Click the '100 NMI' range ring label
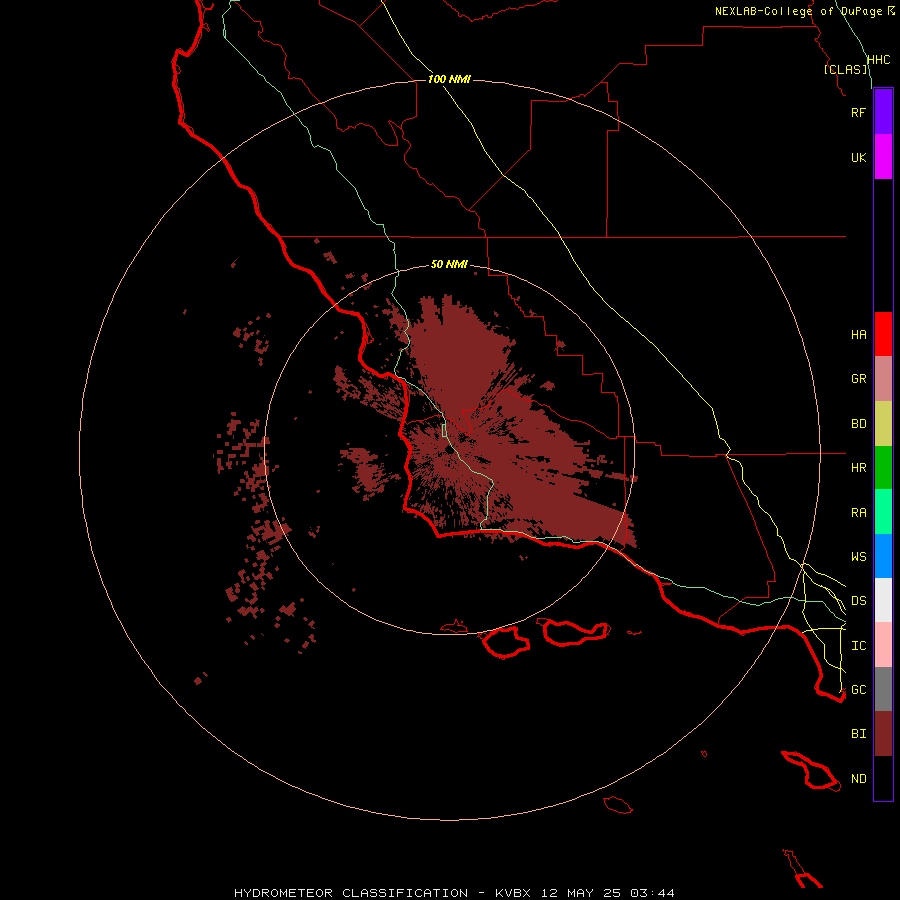 click(449, 79)
